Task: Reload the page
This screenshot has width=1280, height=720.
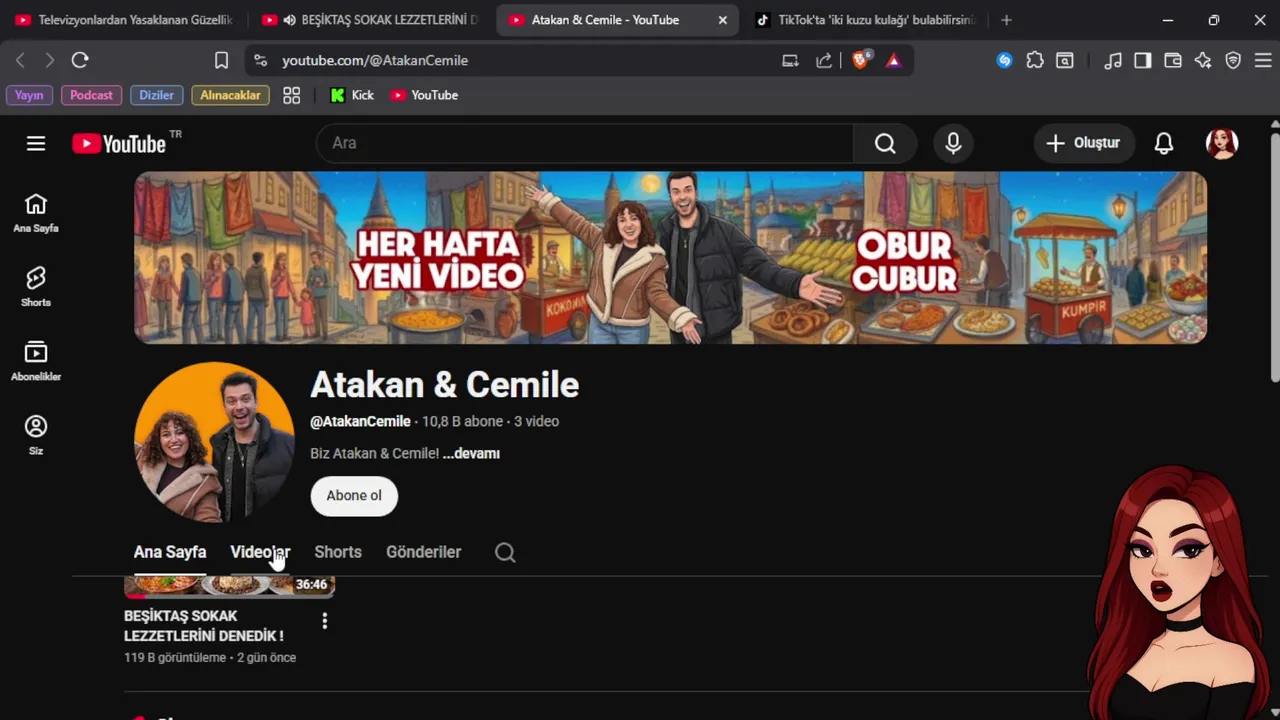Action: pos(80,60)
